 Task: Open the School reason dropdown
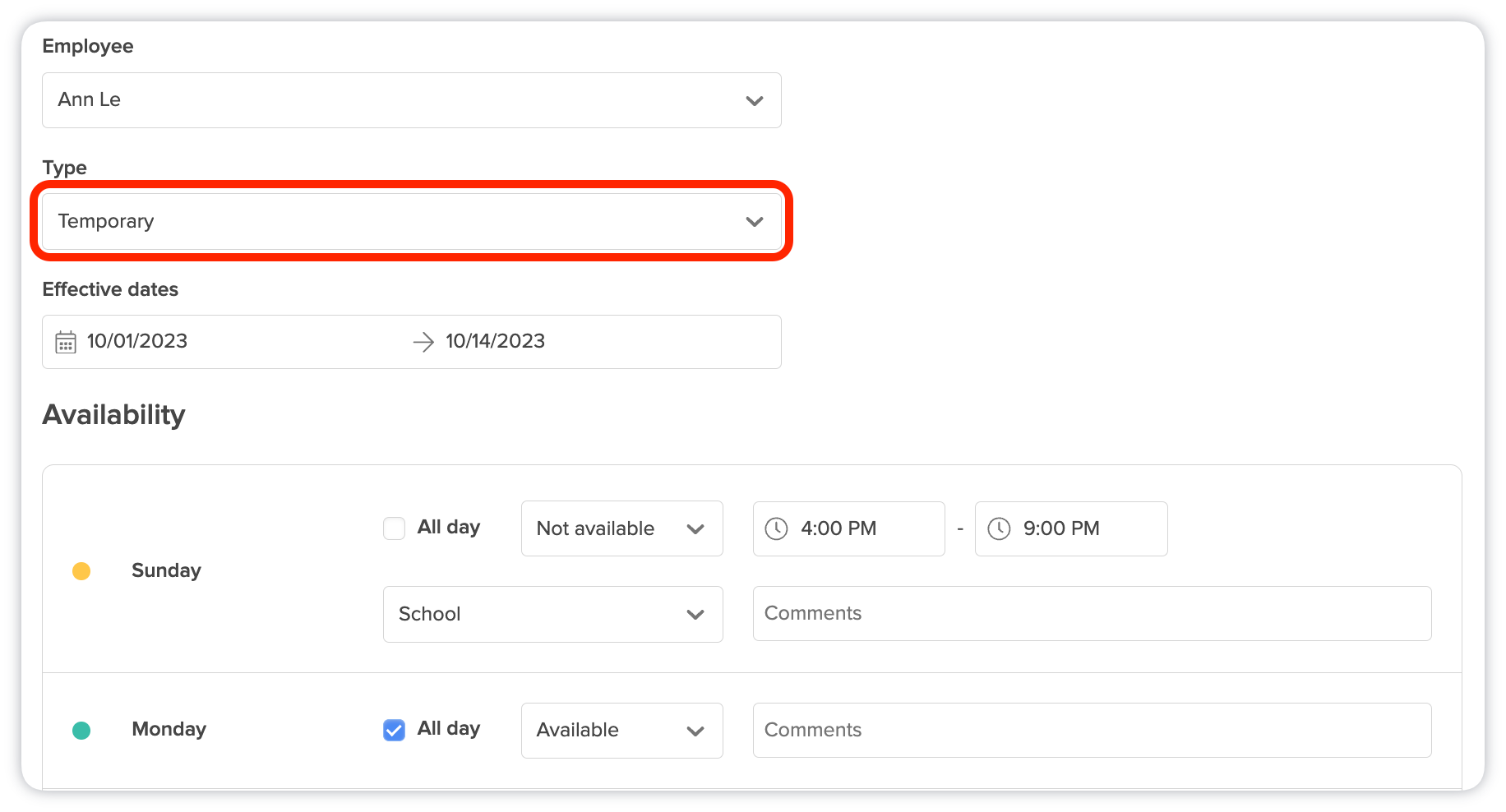pyautogui.click(x=552, y=614)
